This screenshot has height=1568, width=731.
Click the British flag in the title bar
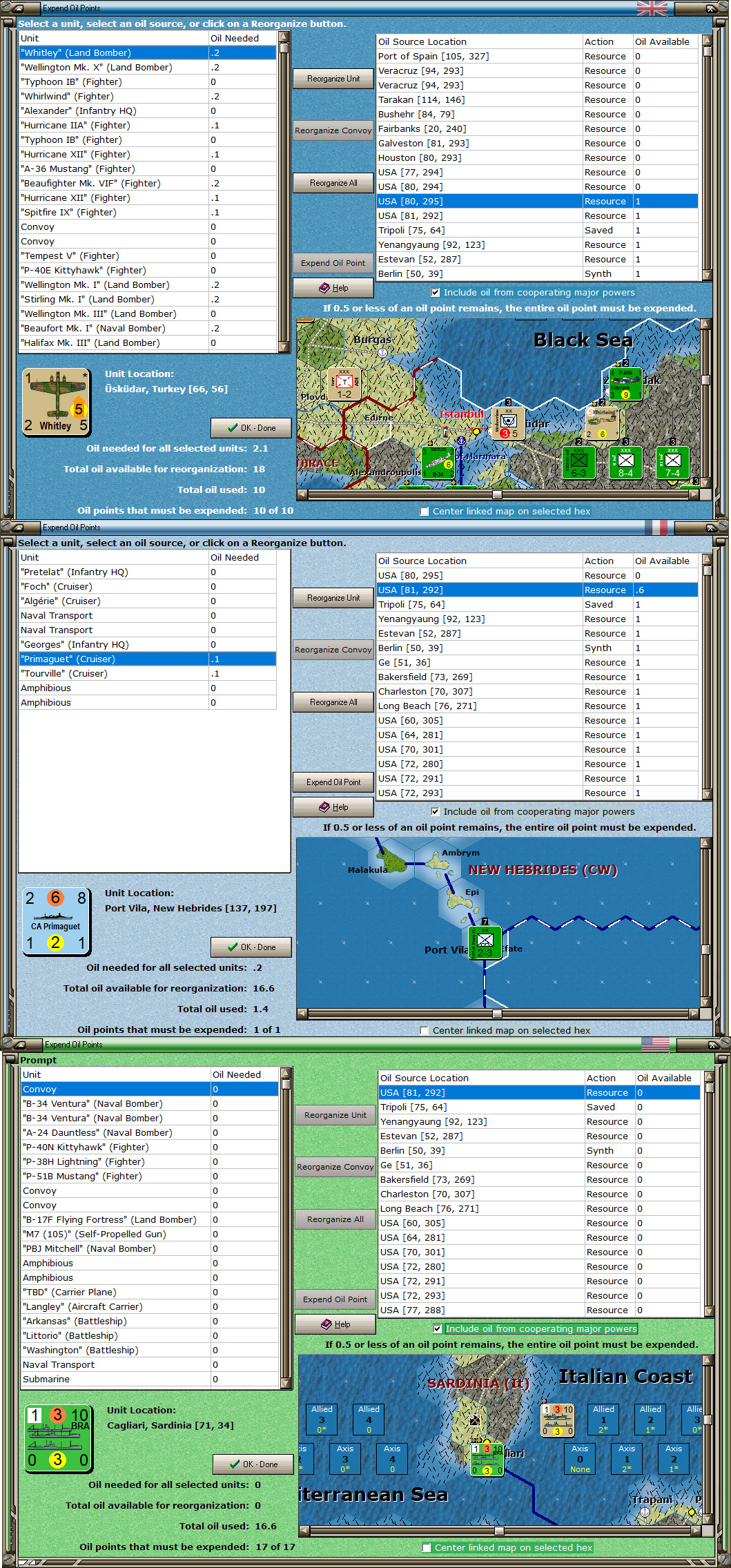(x=652, y=8)
